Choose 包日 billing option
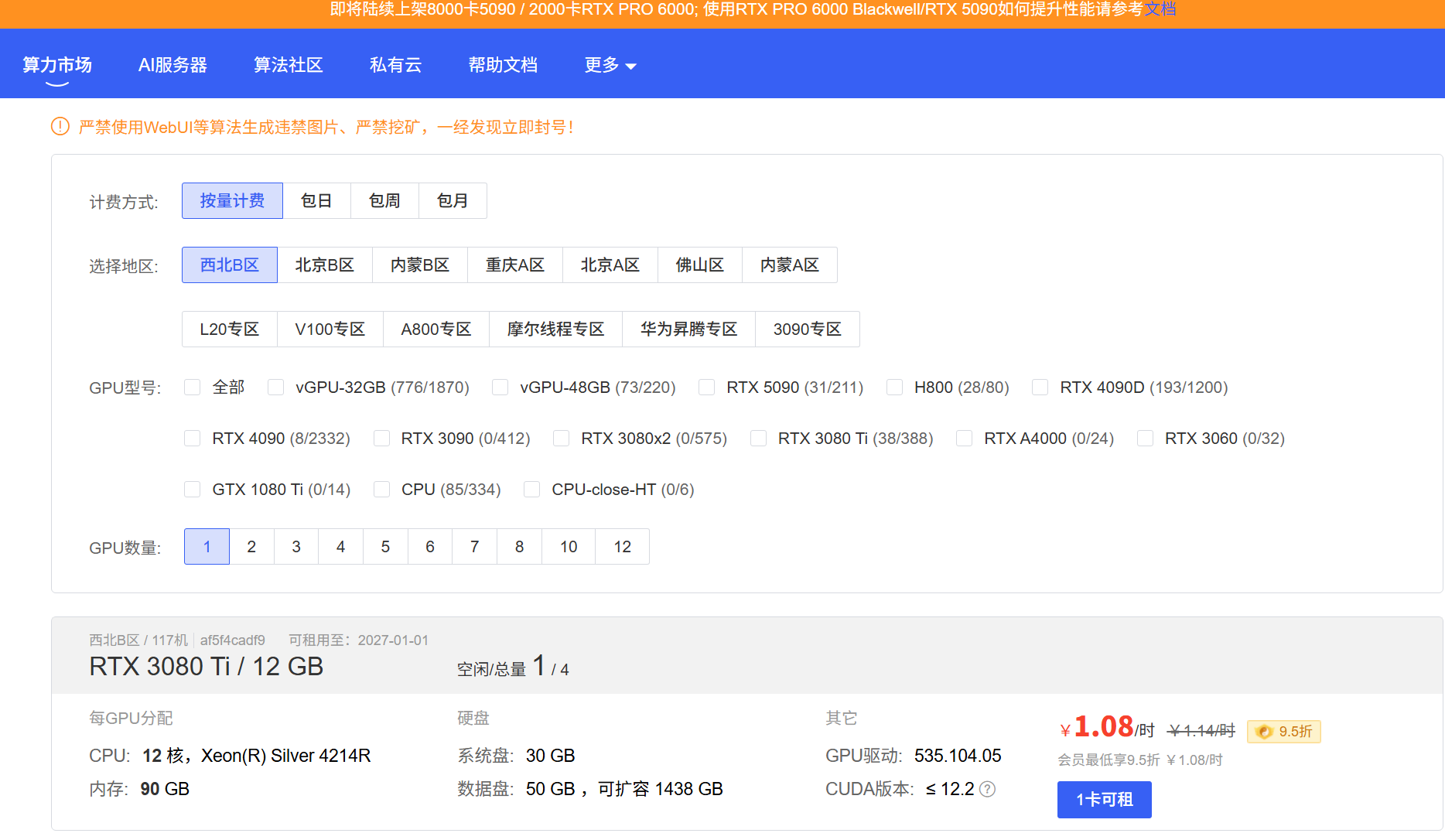Viewport: 1445px width, 840px height. pyautogui.click(x=316, y=201)
